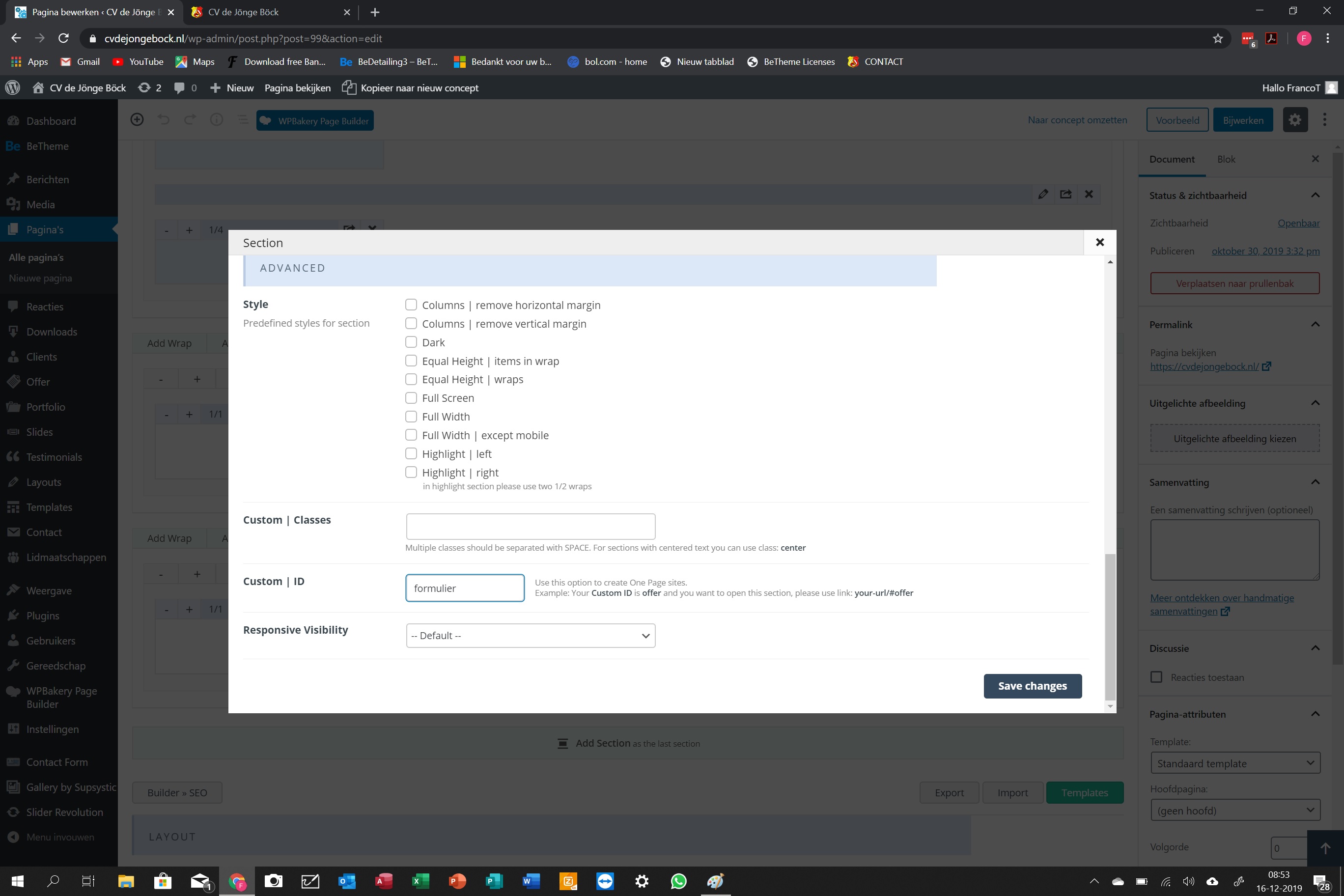Click the Section dialog vertical scrollbar
Image resolution: width=1344 pixels, height=896 pixels.
click(x=1110, y=626)
